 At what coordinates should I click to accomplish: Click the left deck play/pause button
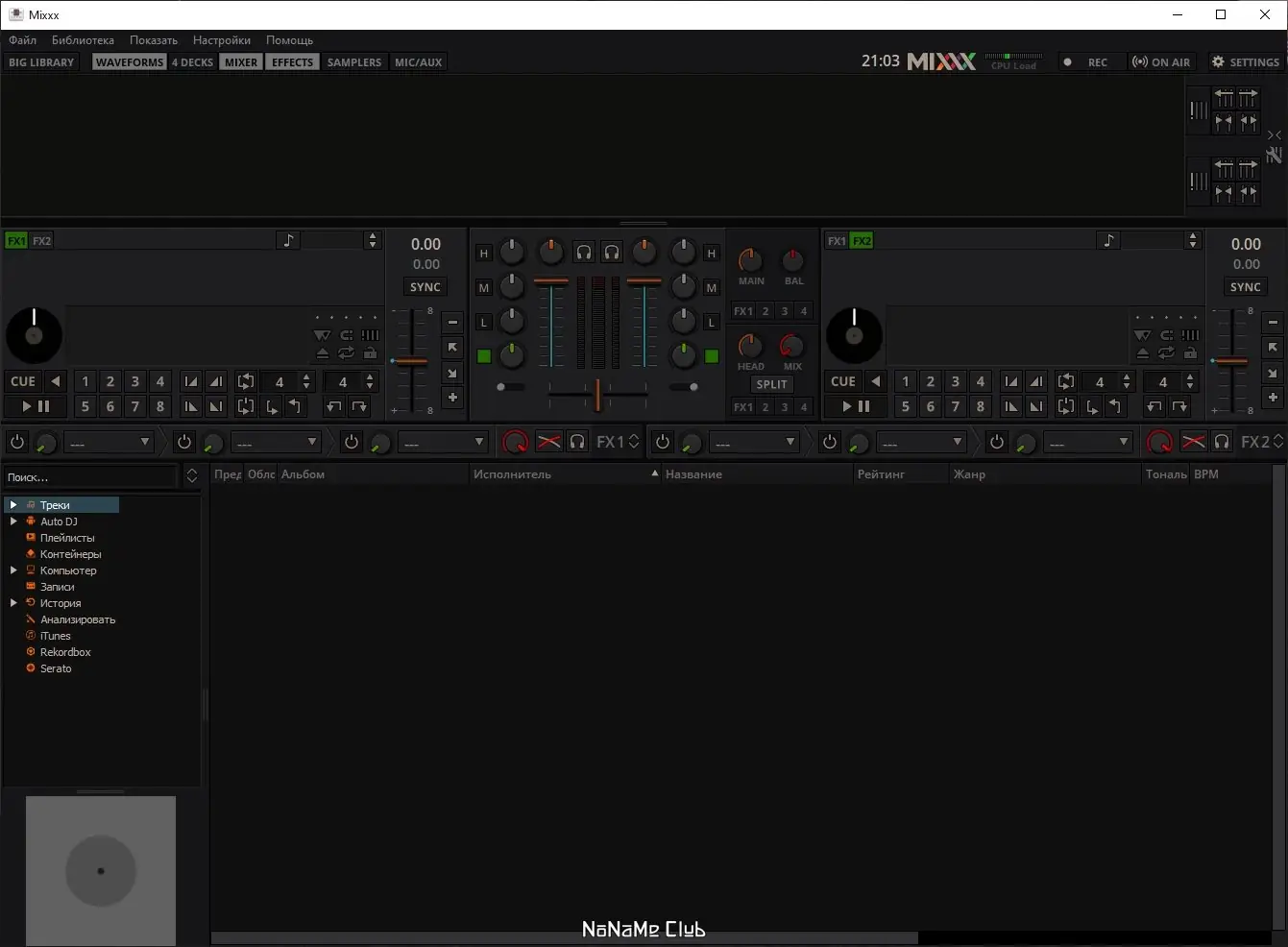[x=36, y=406]
